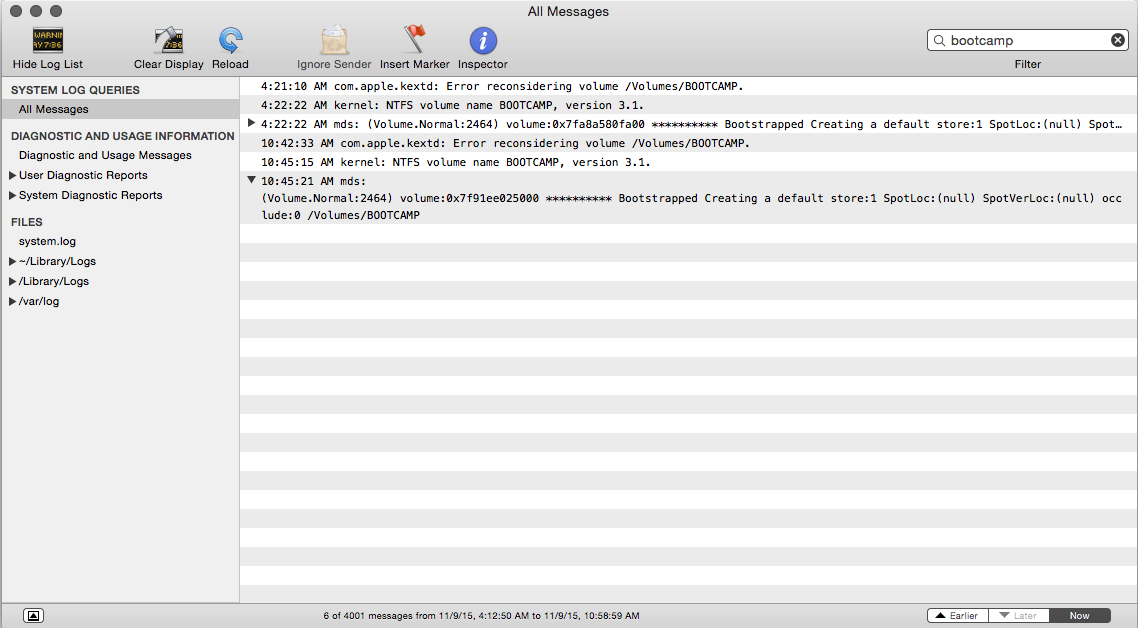Close the All Messages window
Screen dimensions: 1138x628
(16, 11)
